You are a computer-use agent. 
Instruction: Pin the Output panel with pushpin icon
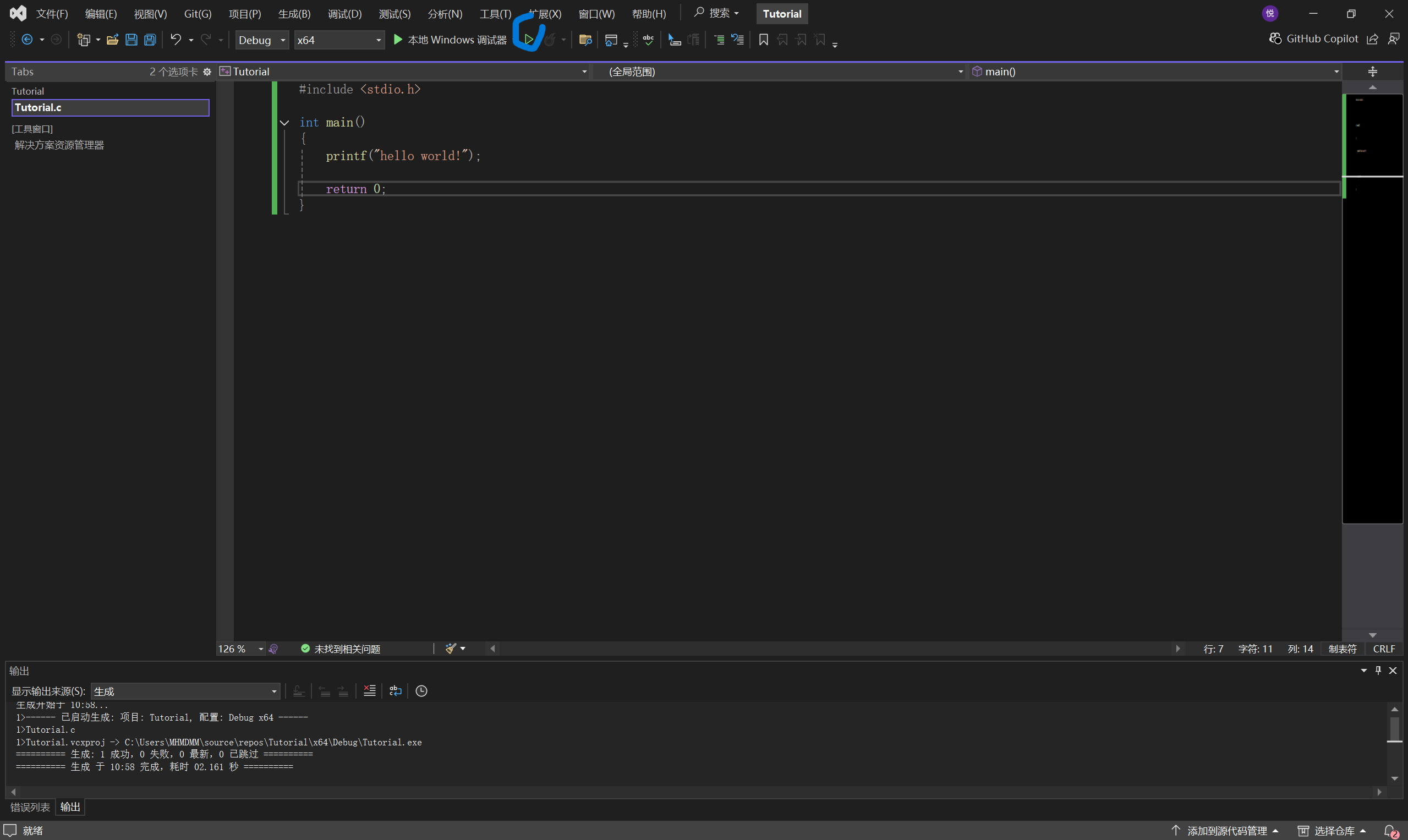click(1378, 670)
